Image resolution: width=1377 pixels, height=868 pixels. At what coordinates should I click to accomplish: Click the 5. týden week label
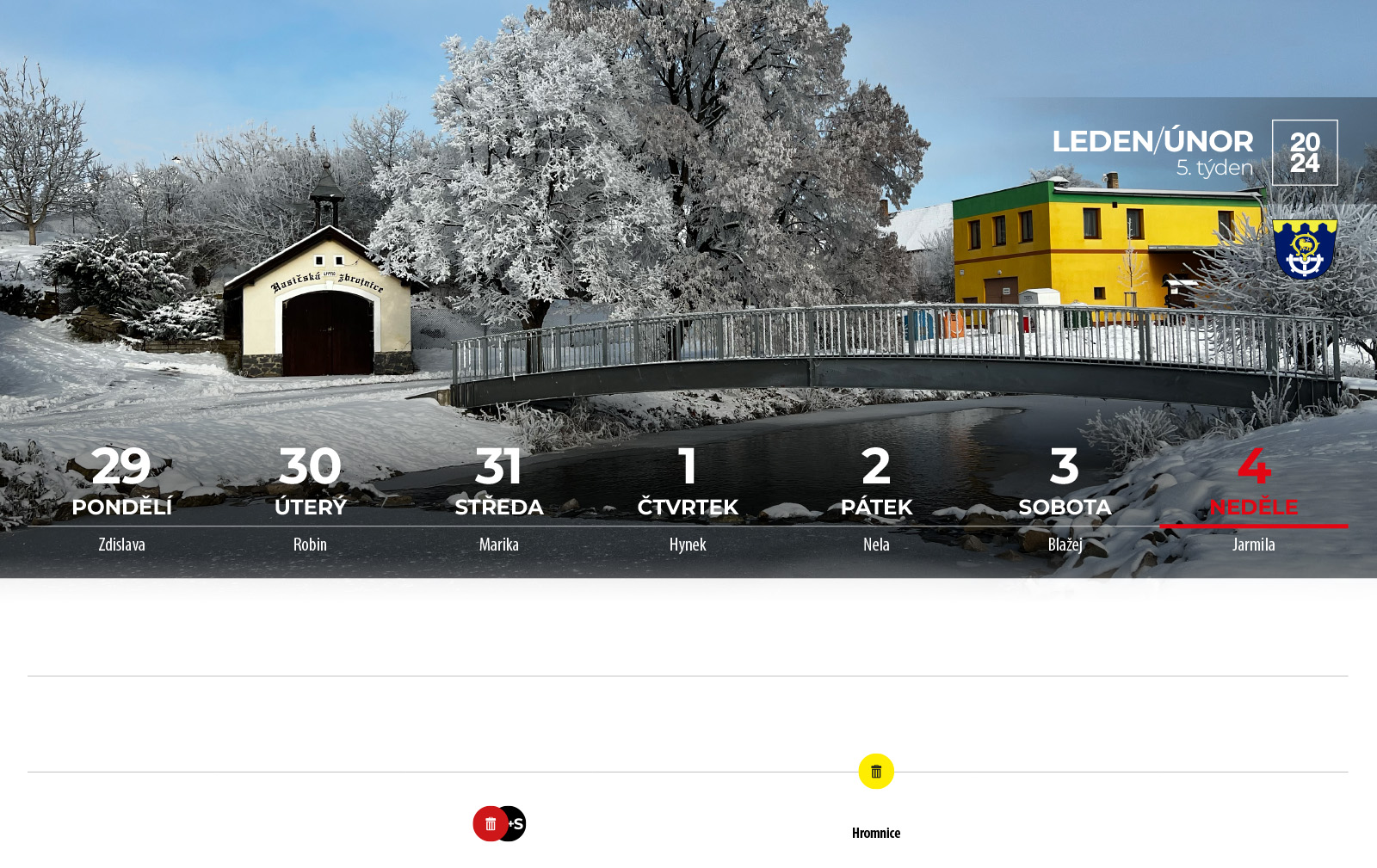click(1214, 168)
